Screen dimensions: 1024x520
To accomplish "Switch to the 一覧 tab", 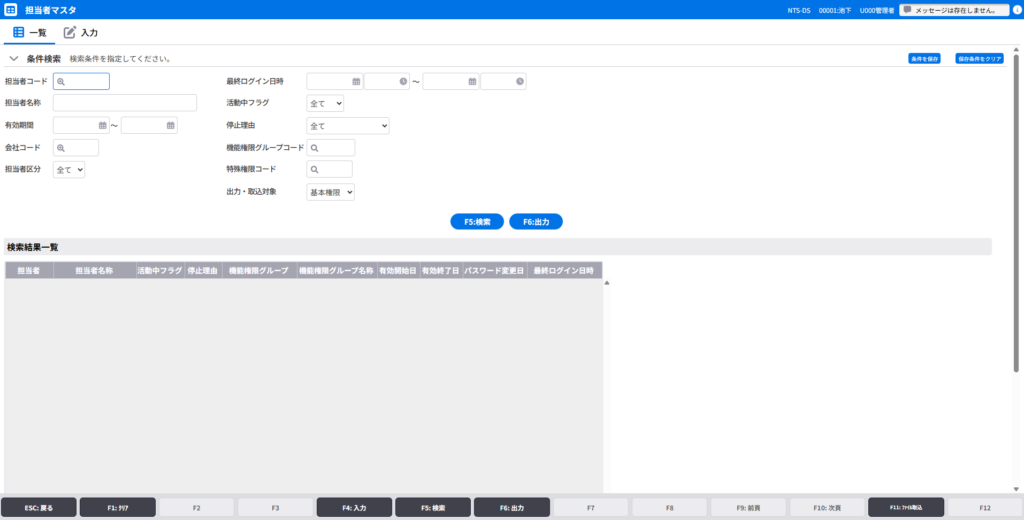I will [x=29, y=33].
